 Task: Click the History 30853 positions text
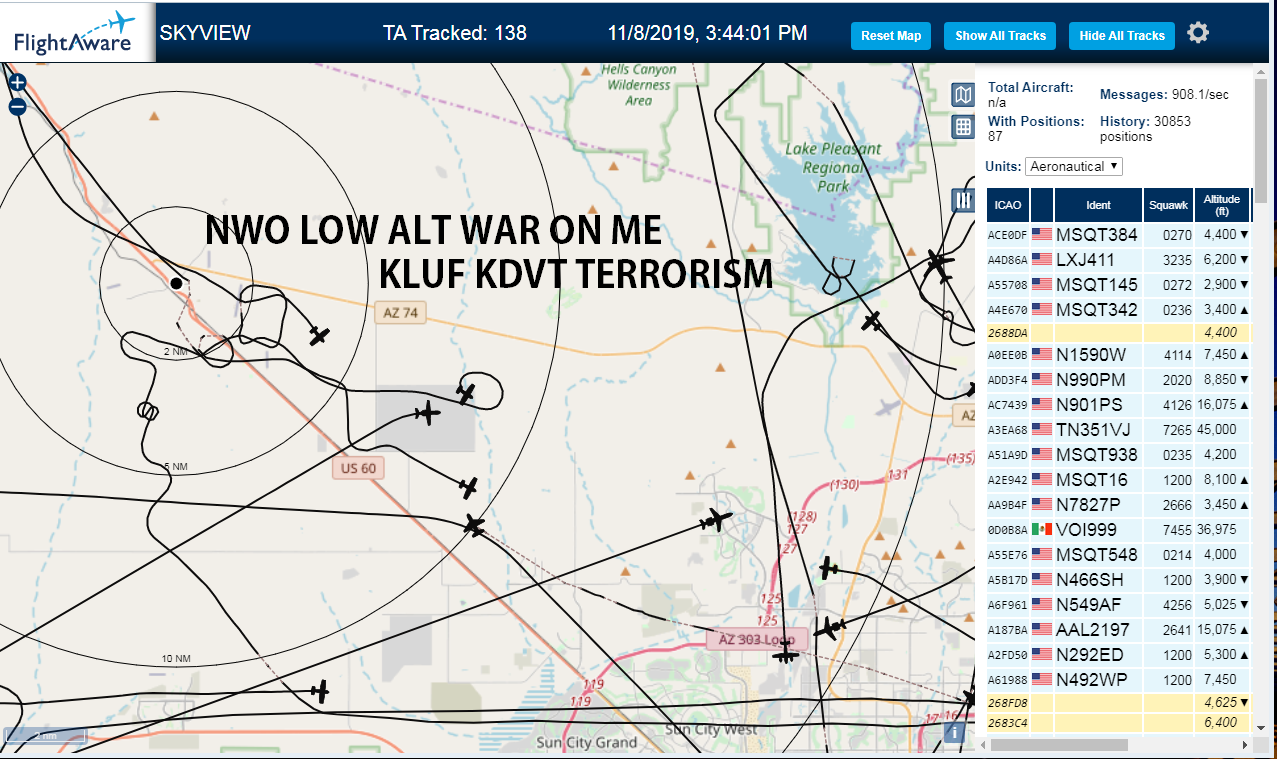[x=1145, y=128]
